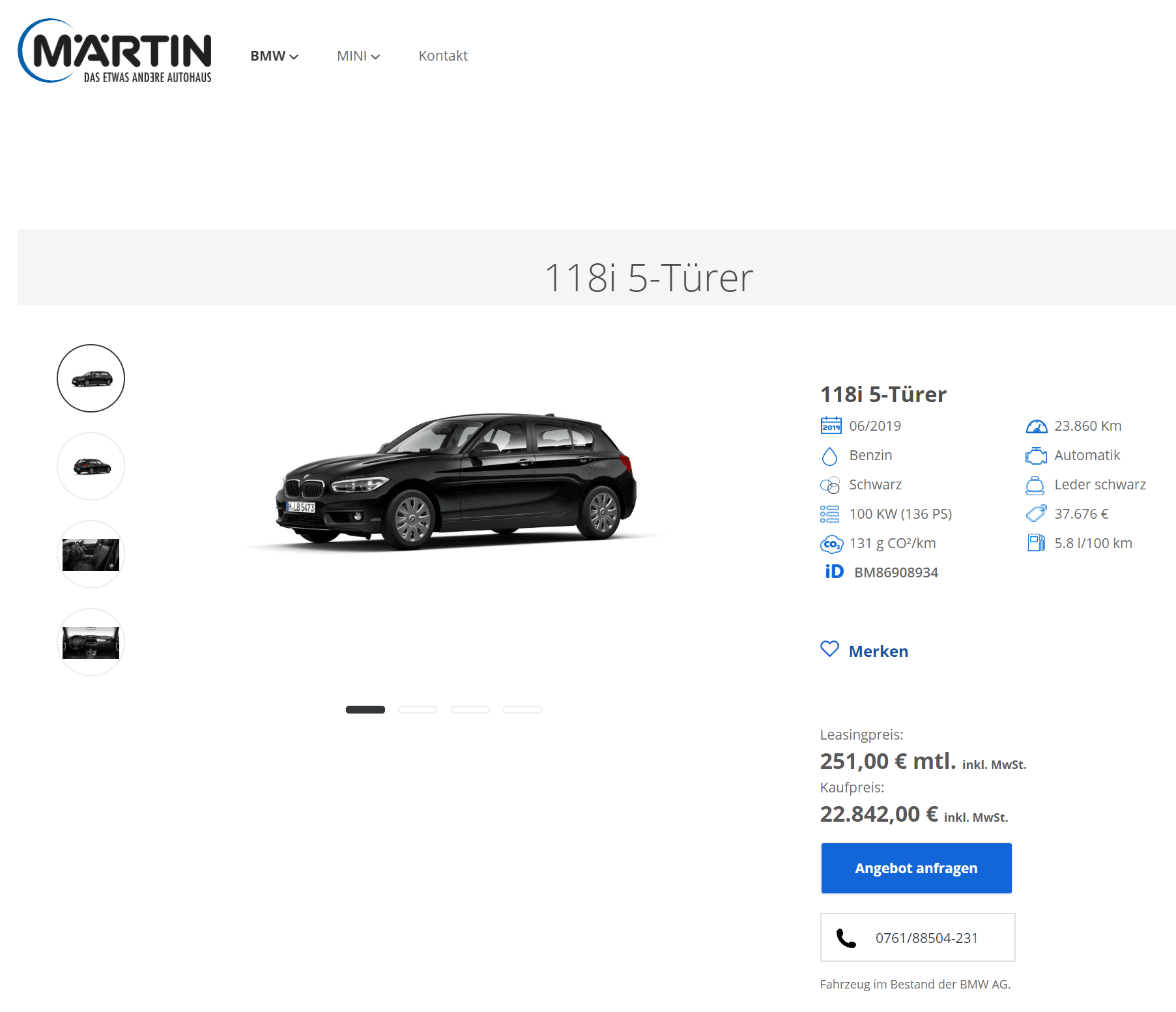Click the list price 37.676 €
This screenshot has width=1176, height=1012.
[x=1082, y=514]
